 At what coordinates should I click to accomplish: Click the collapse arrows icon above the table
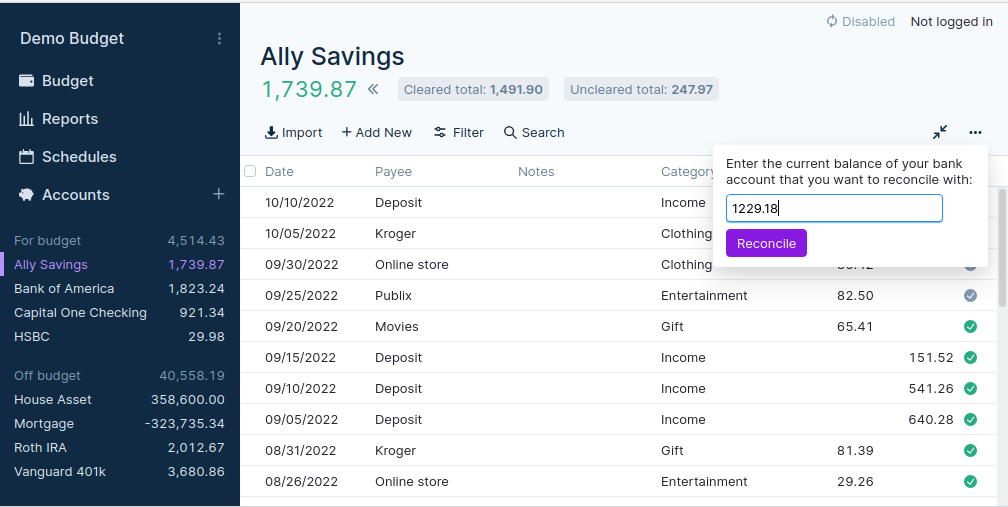tap(940, 132)
